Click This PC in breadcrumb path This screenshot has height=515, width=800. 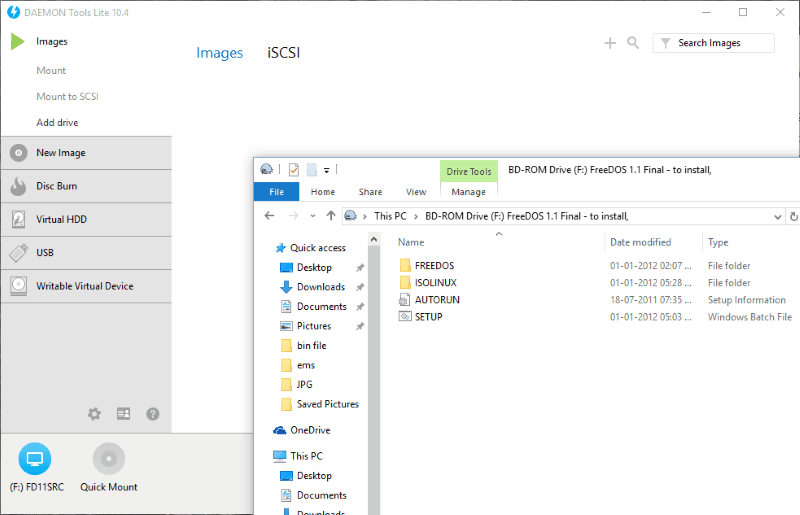[390, 216]
